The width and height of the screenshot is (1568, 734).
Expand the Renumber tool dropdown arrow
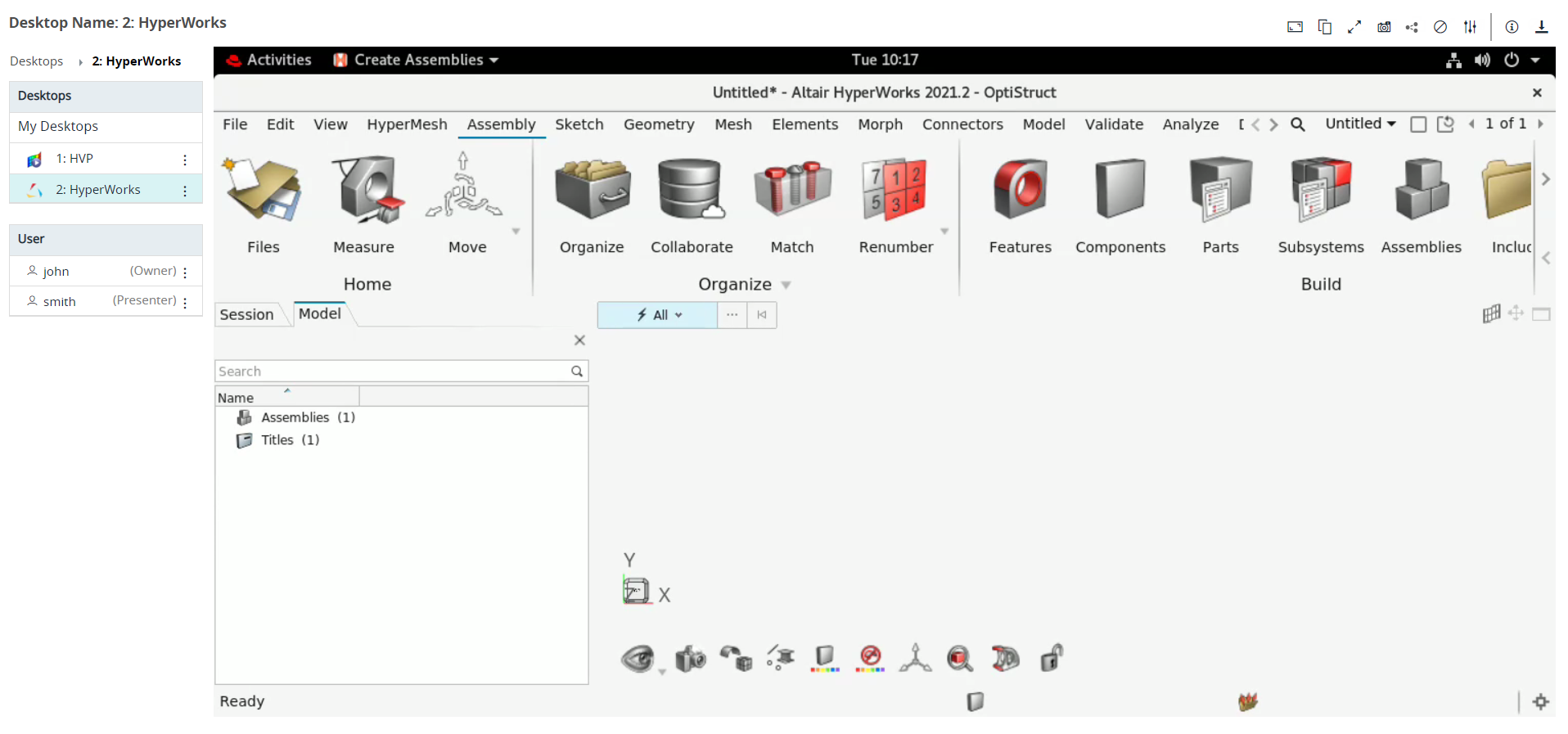point(944,232)
